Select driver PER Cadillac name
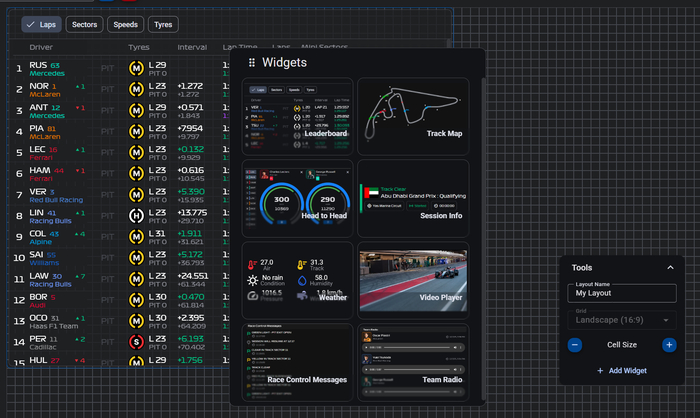 tap(43, 343)
